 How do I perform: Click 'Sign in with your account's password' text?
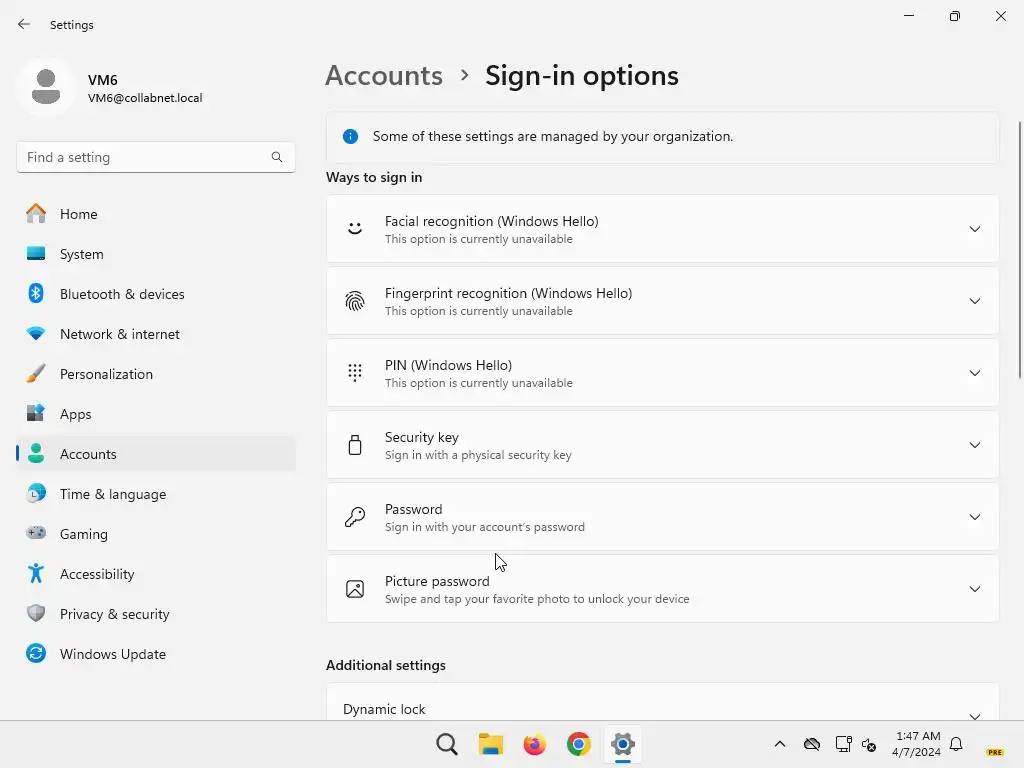(x=485, y=526)
